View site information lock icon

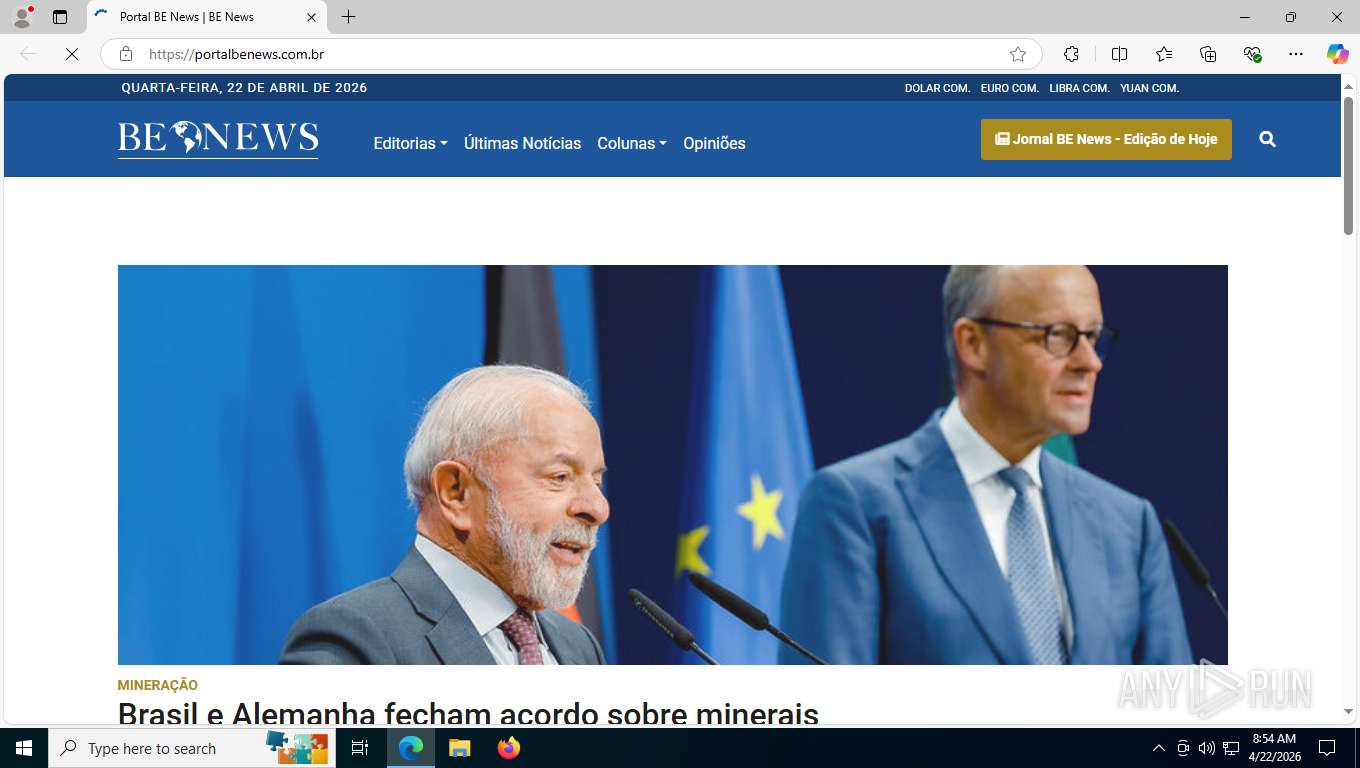click(126, 54)
